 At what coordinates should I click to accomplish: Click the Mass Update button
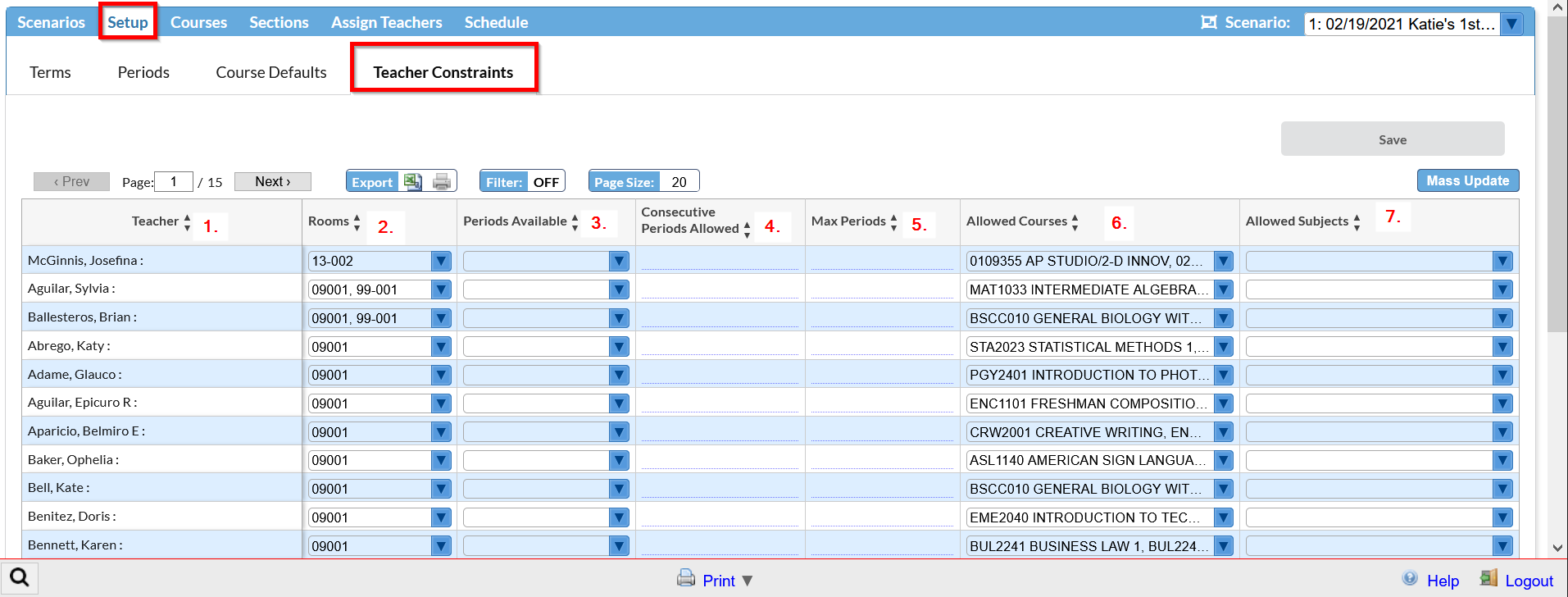click(1468, 180)
